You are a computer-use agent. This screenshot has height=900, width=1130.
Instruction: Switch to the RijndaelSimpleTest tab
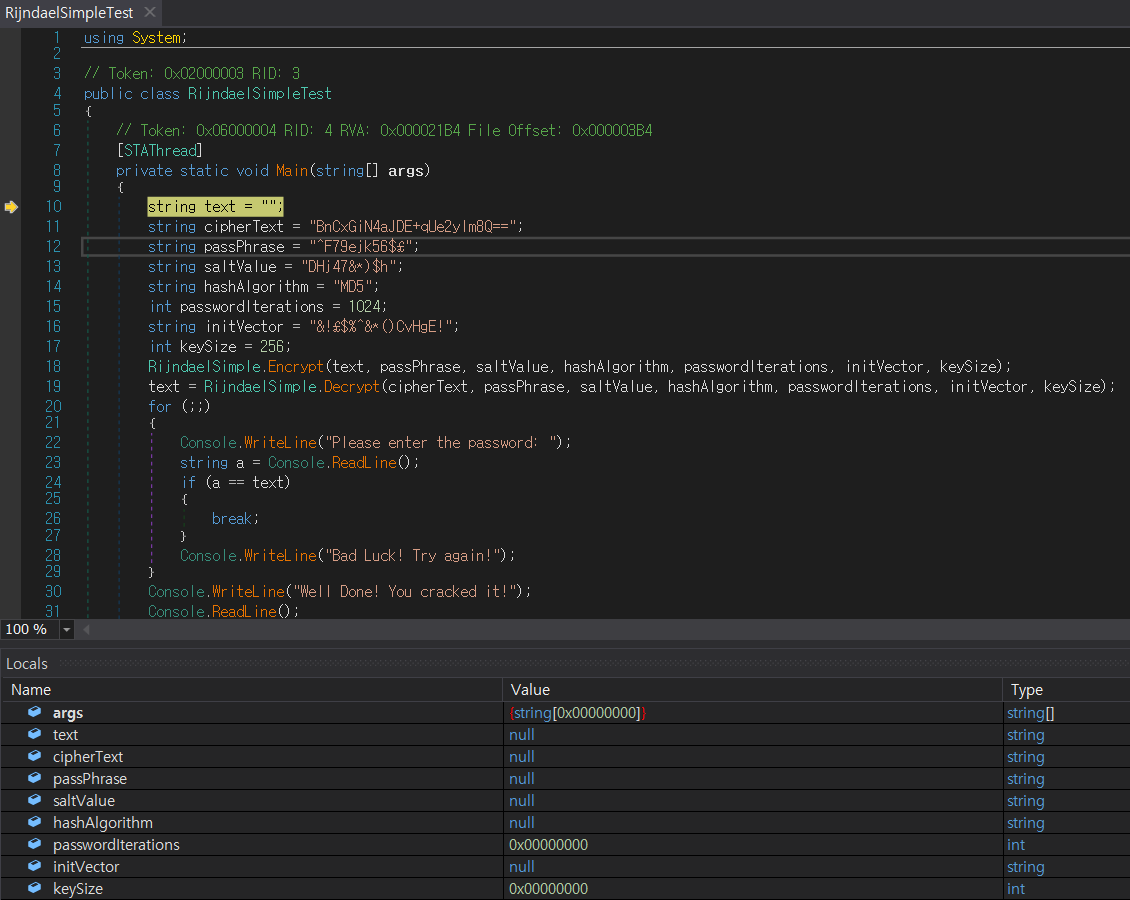(x=69, y=13)
